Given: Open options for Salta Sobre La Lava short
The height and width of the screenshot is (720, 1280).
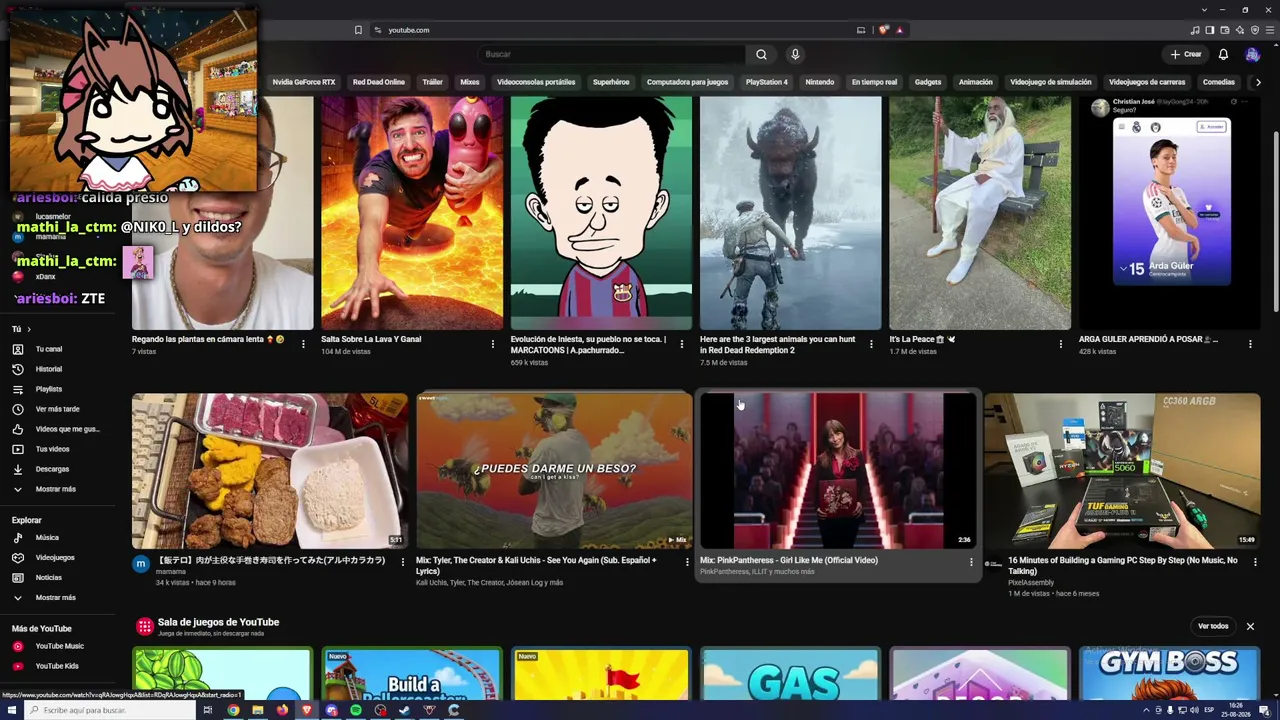Looking at the screenshot, I should (x=493, y=344).
